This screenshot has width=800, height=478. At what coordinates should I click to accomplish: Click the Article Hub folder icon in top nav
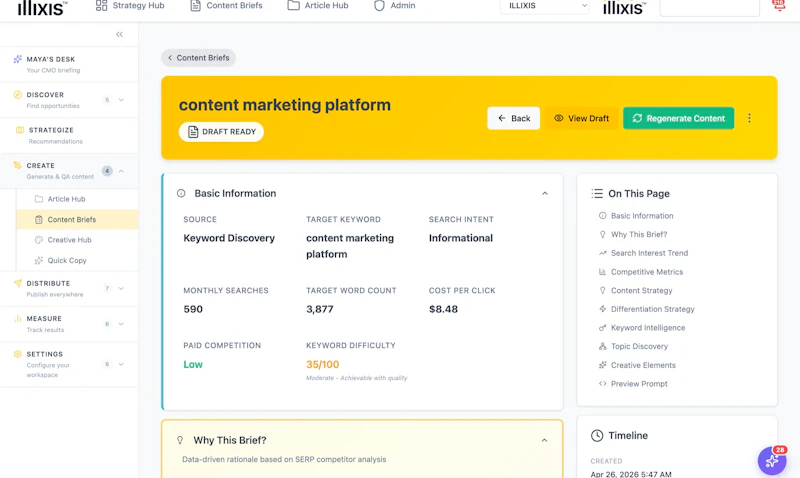293,6
